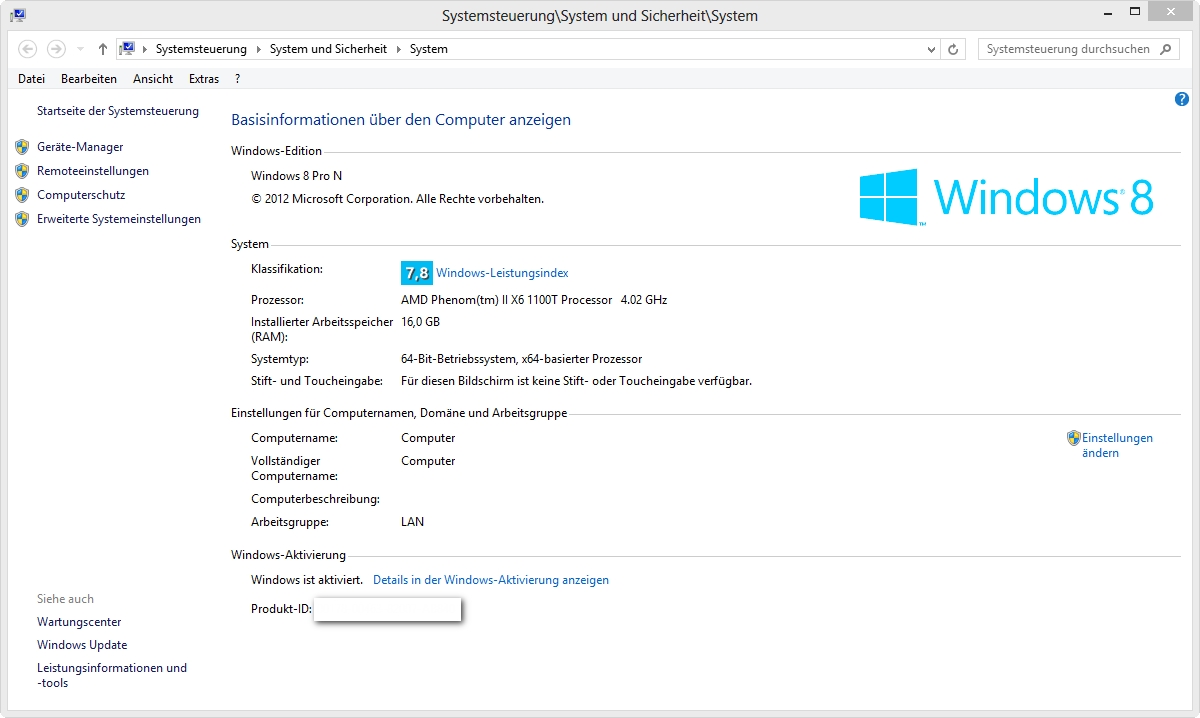Open Startseite der Systemsteuerung

tap(118, 111)
